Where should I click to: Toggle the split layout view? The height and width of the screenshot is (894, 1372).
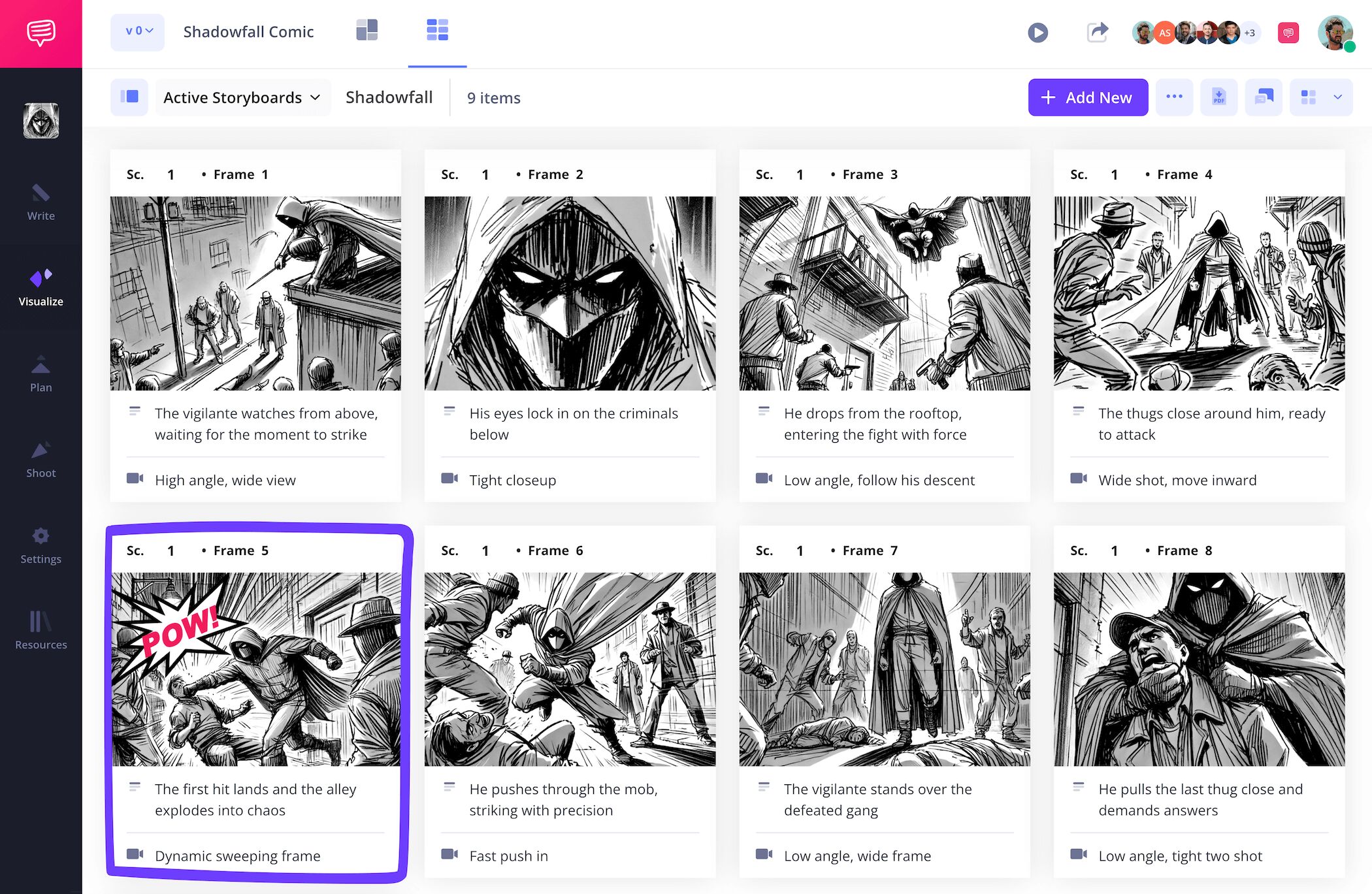pyautogui.click(x=367, y=30)
